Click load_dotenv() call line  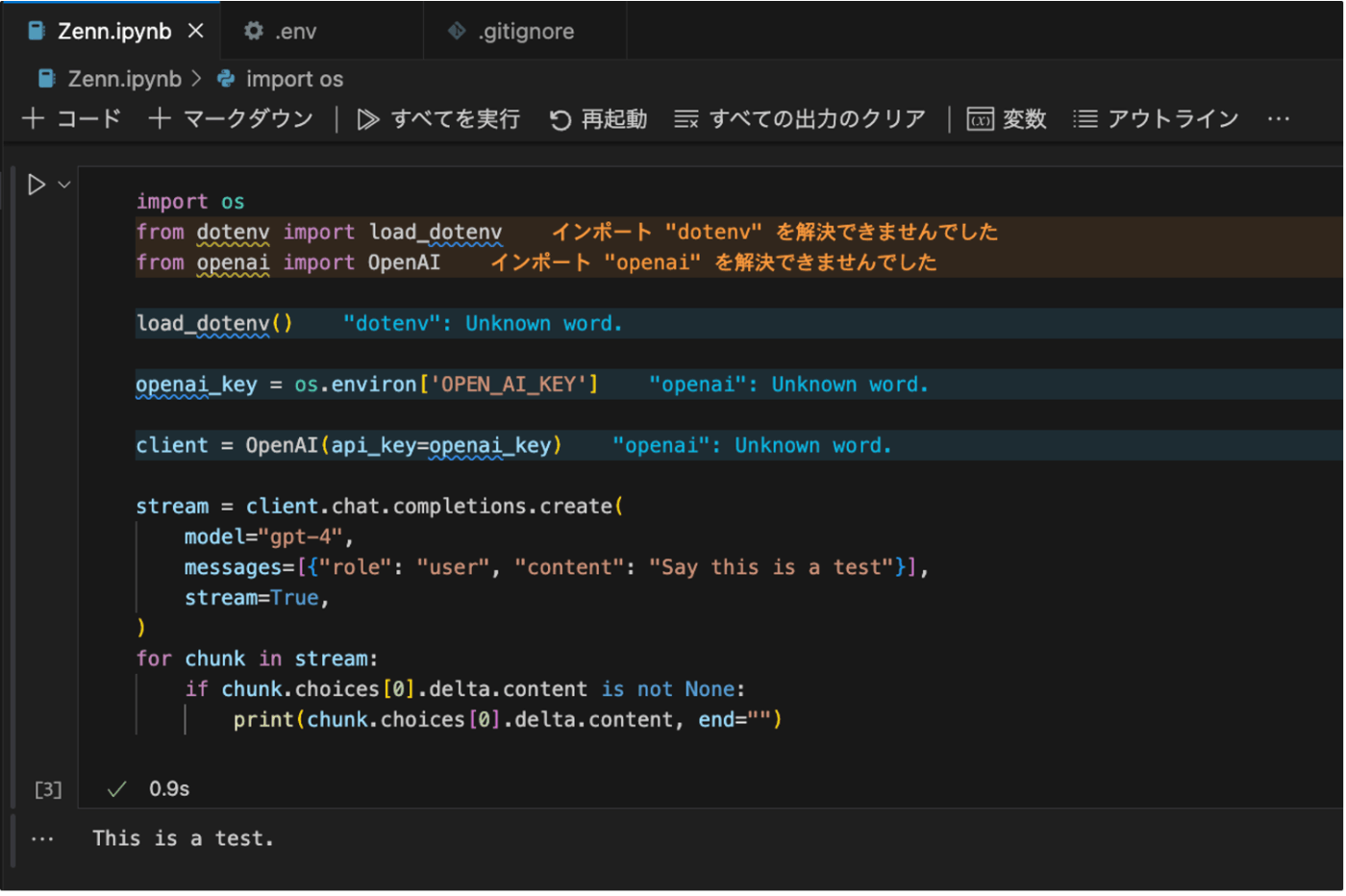tap(214, 323)
